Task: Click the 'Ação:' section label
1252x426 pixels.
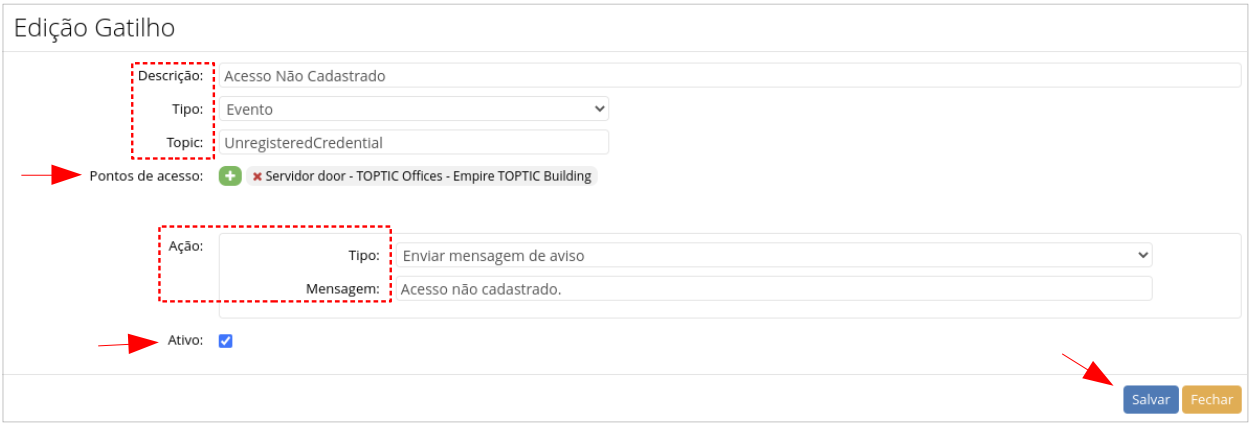Action: point(187,246)
